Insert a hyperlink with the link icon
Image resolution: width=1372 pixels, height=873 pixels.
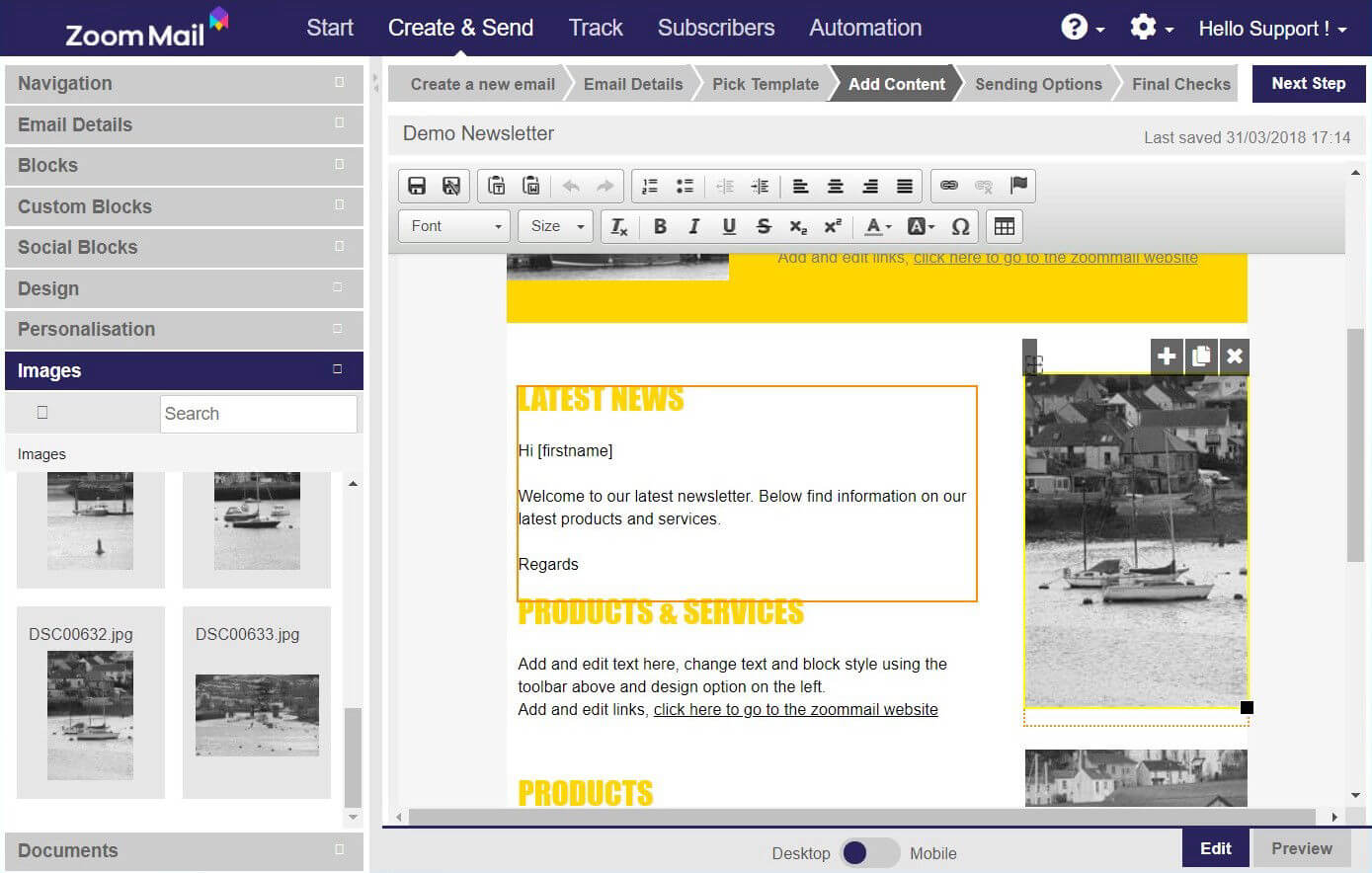pyautogui.click(x=949, y=186)
